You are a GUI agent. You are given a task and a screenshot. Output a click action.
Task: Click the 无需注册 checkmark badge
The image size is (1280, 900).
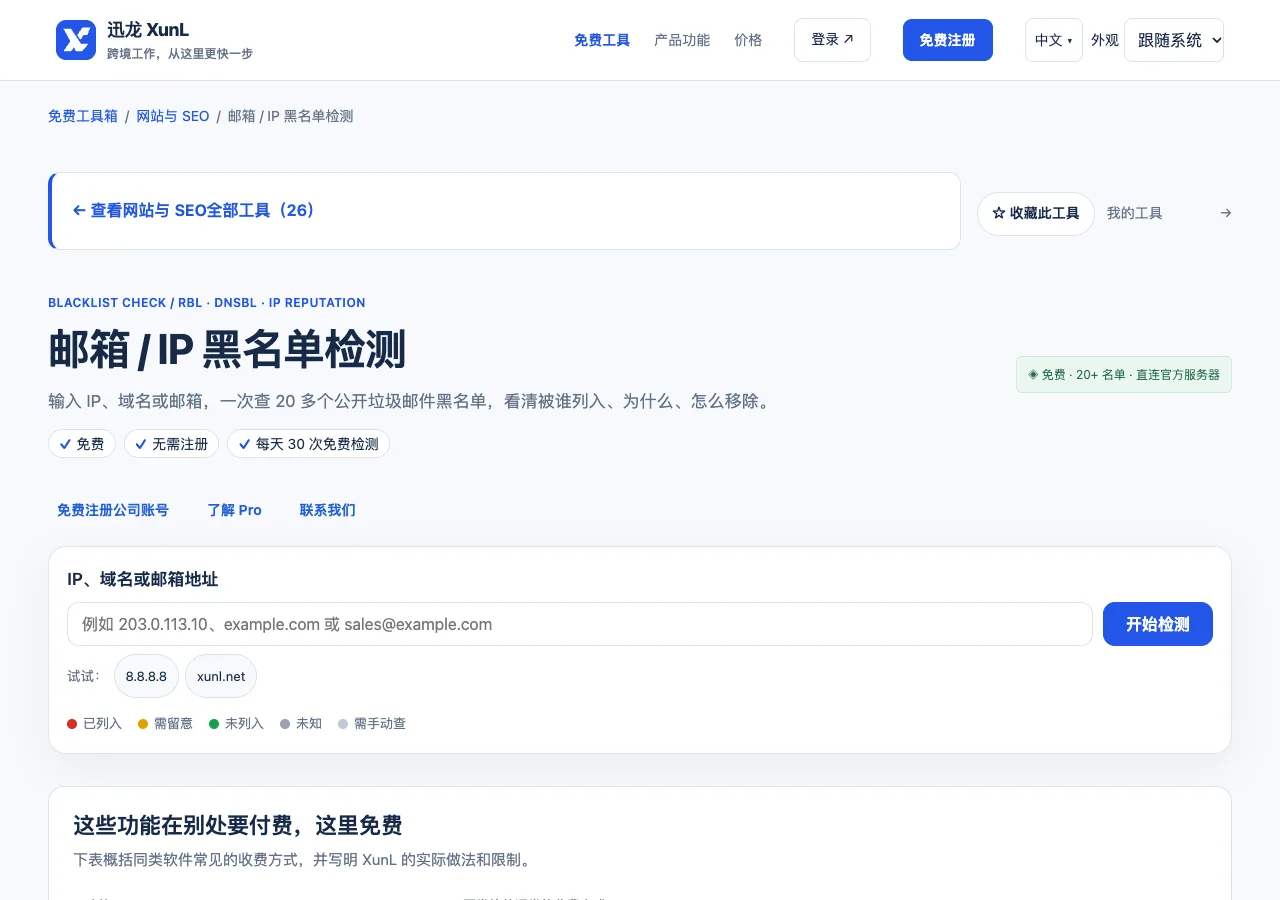171,444
